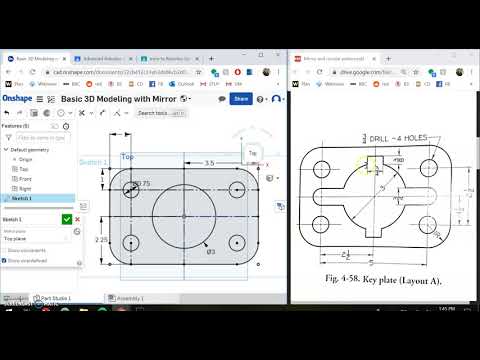Open the Assembly 1 tab
This screenshot has width=480, height=360.
point(126,298)
